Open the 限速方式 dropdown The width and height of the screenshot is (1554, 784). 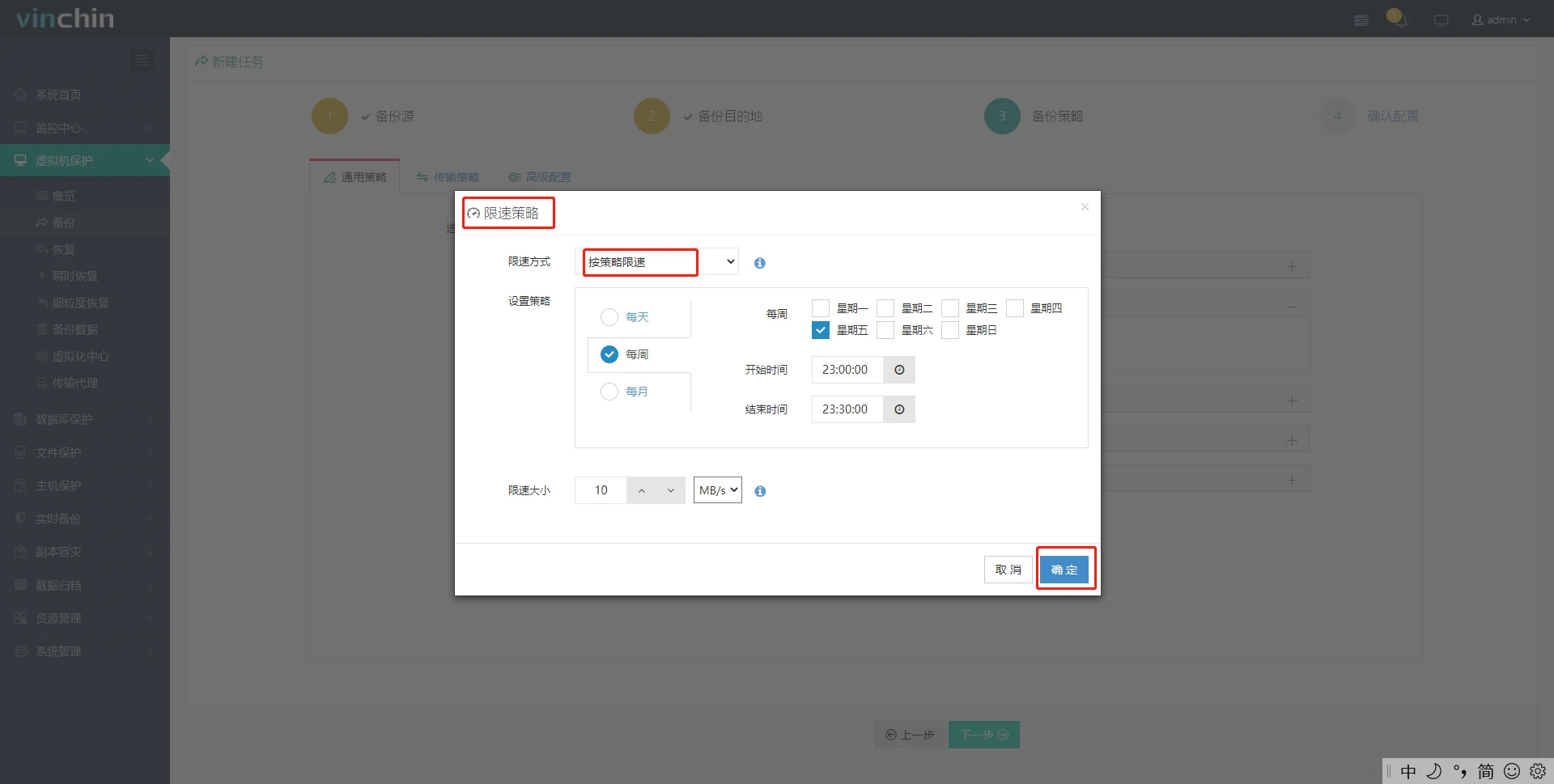pos(657,261)
